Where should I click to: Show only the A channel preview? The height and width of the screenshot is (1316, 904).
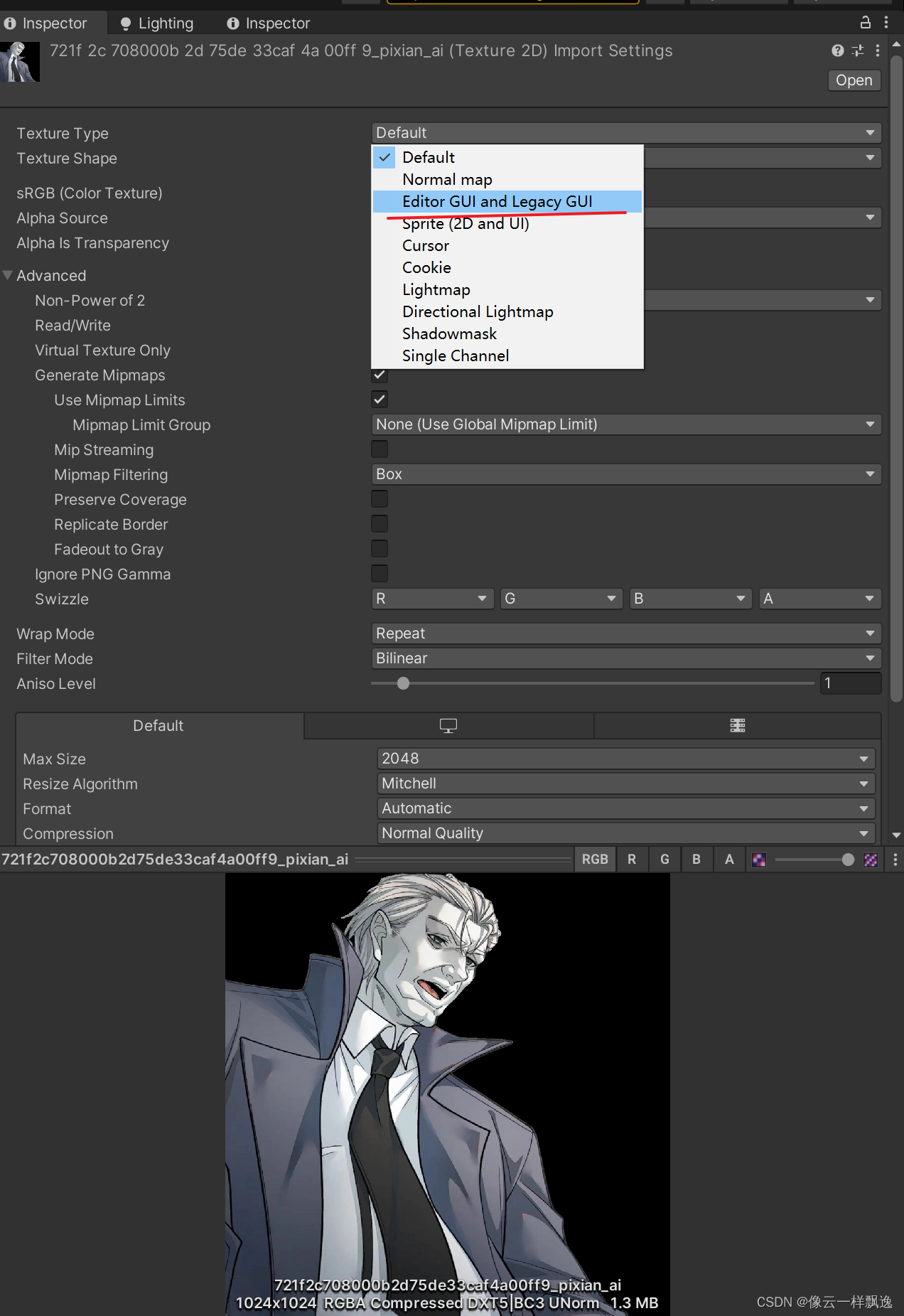[x=729, y=859]
